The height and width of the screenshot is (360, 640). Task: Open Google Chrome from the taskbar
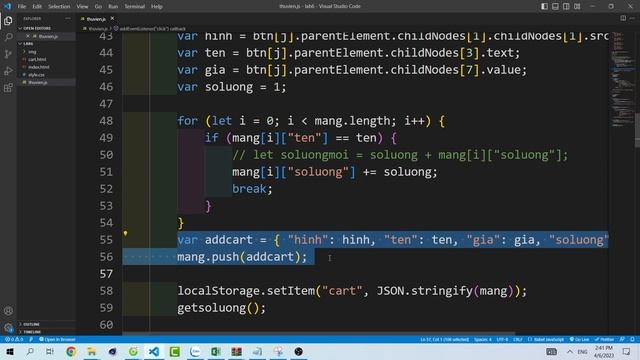click(x=71, y=351)
